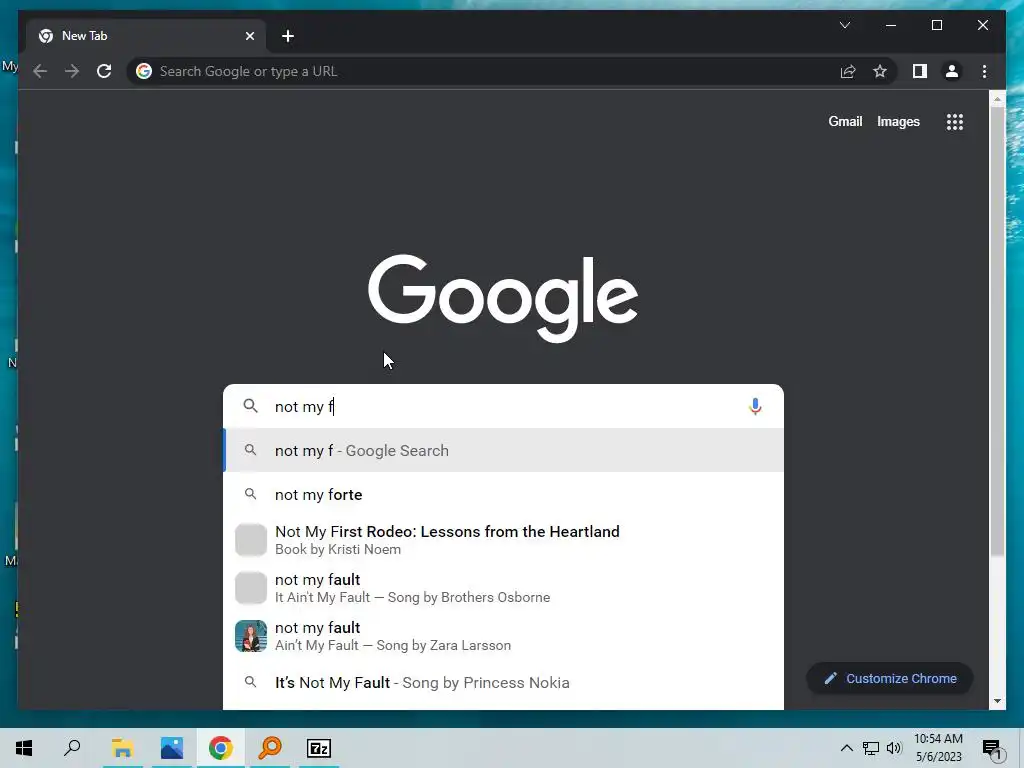Open File Explorer from the taskbar
The image size is (1024, 768).
tap(122, 748)
